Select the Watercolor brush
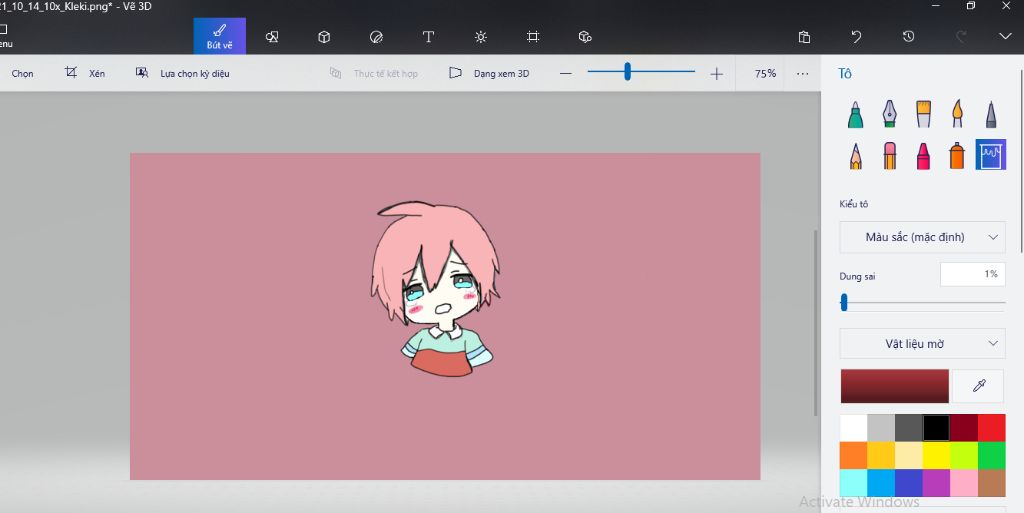The image size is (1024, 513). point(957,114)
